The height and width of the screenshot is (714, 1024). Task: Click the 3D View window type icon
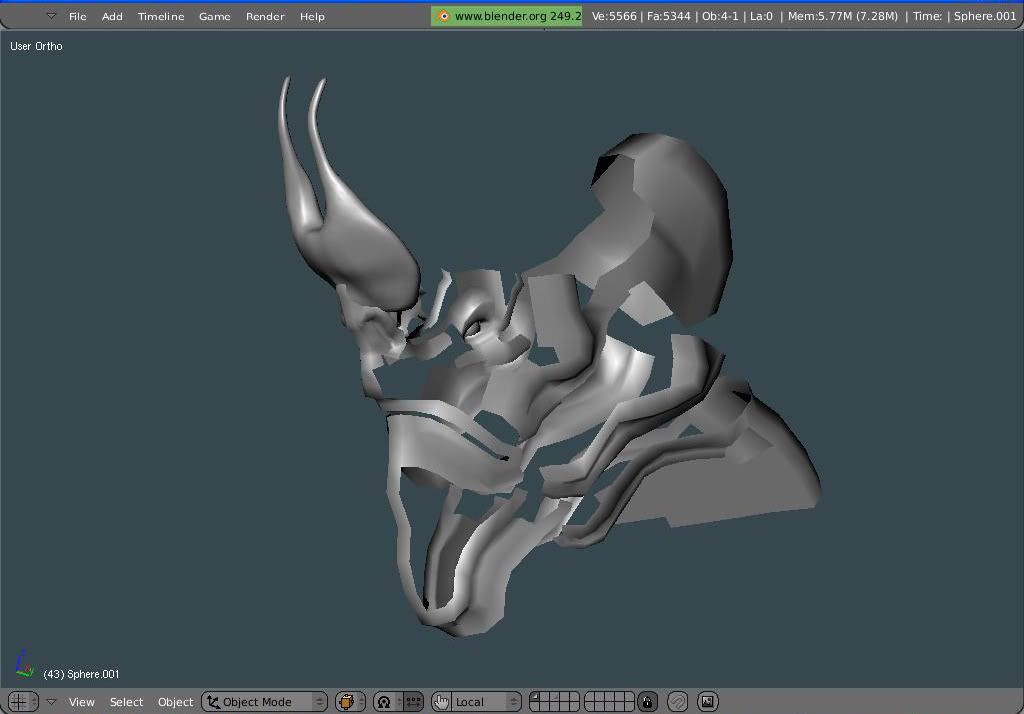point(18,702)
